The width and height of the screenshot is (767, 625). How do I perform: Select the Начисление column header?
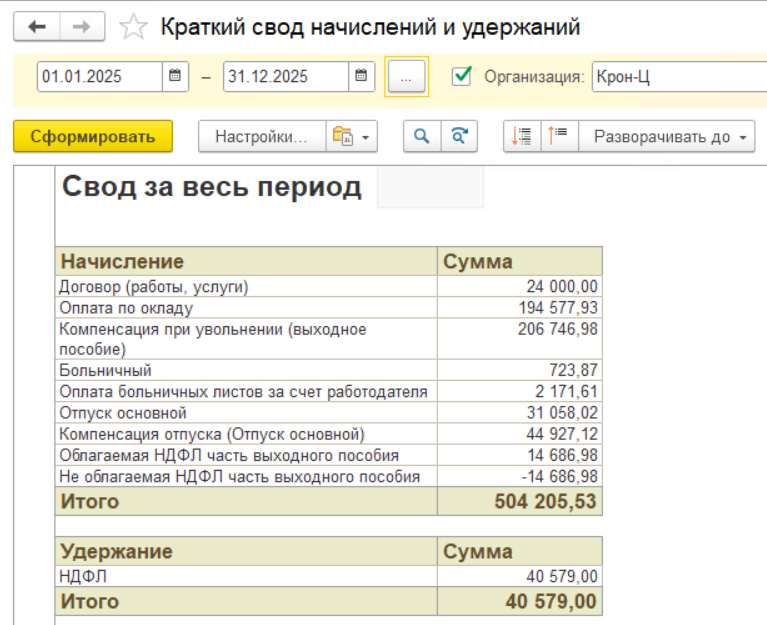246,261
